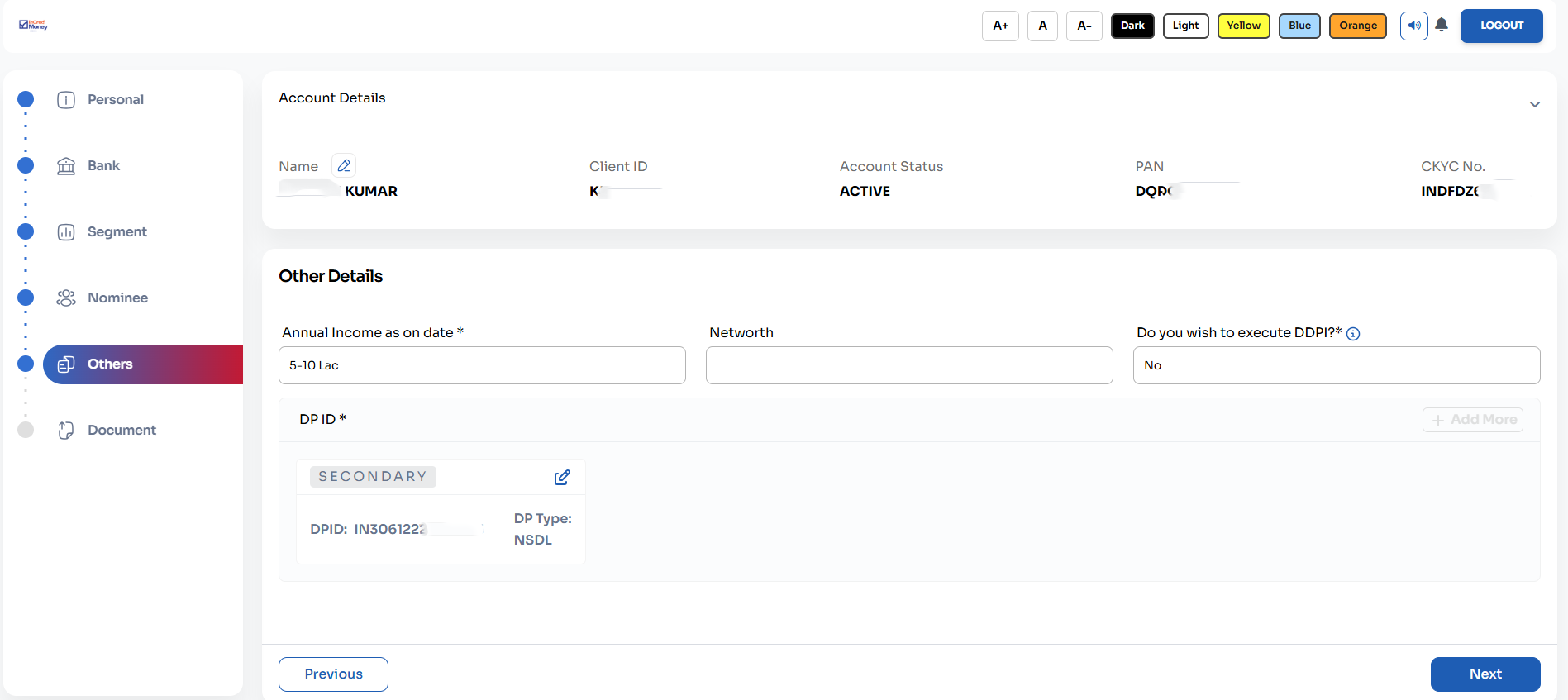Screen dimensions: 1568x700
Task: Switch to Light theme
Action: (1186, 26)
